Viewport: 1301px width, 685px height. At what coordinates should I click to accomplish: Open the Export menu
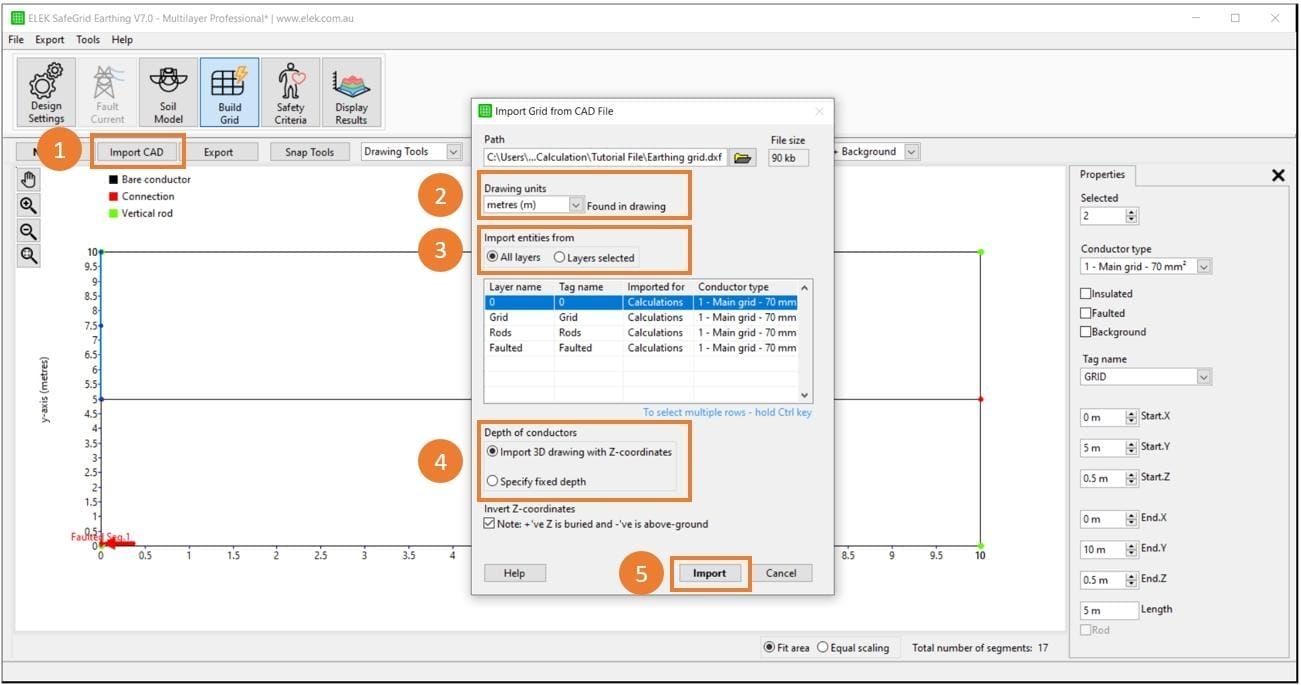click(49, 40)
